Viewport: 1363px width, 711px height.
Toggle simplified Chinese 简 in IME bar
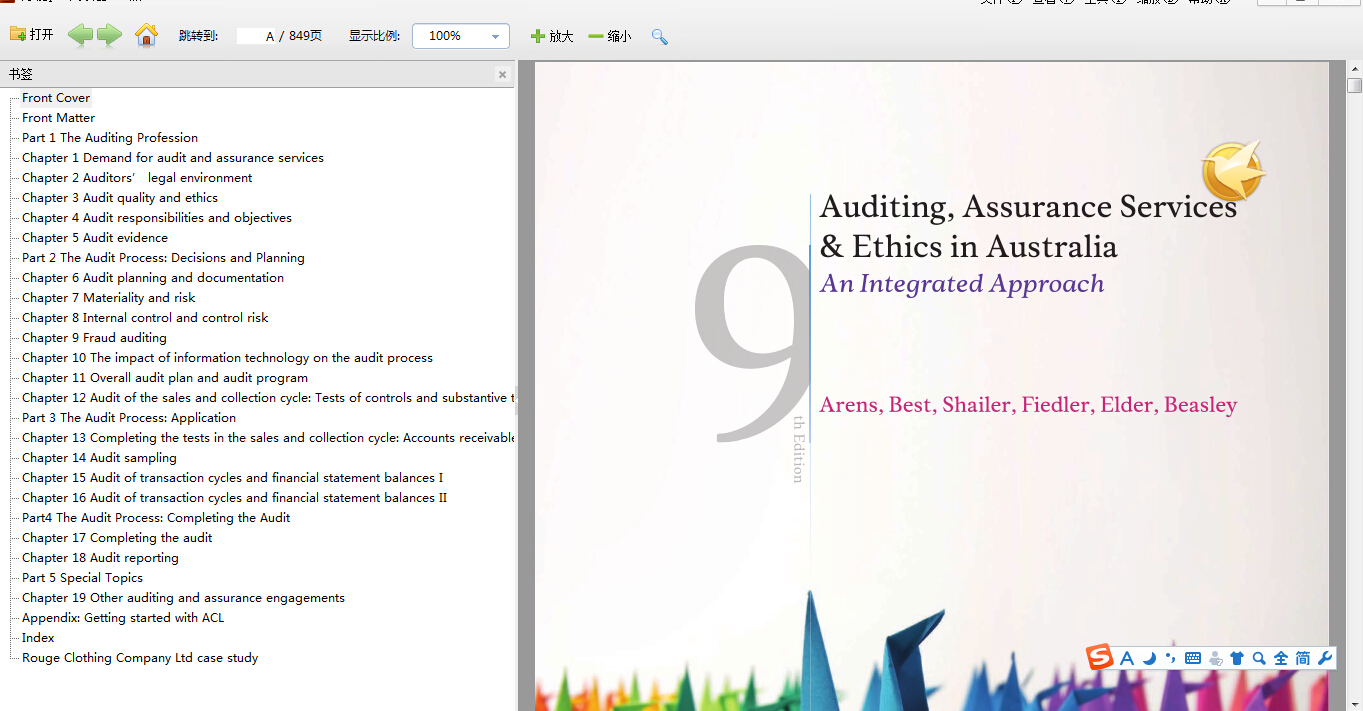[x=1302, y=658]
